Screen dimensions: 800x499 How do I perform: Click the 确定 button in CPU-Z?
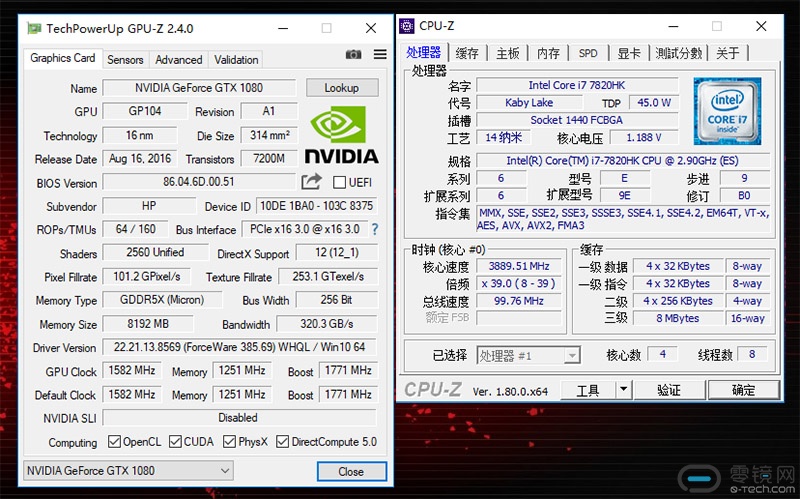click(x=743, y=390)
